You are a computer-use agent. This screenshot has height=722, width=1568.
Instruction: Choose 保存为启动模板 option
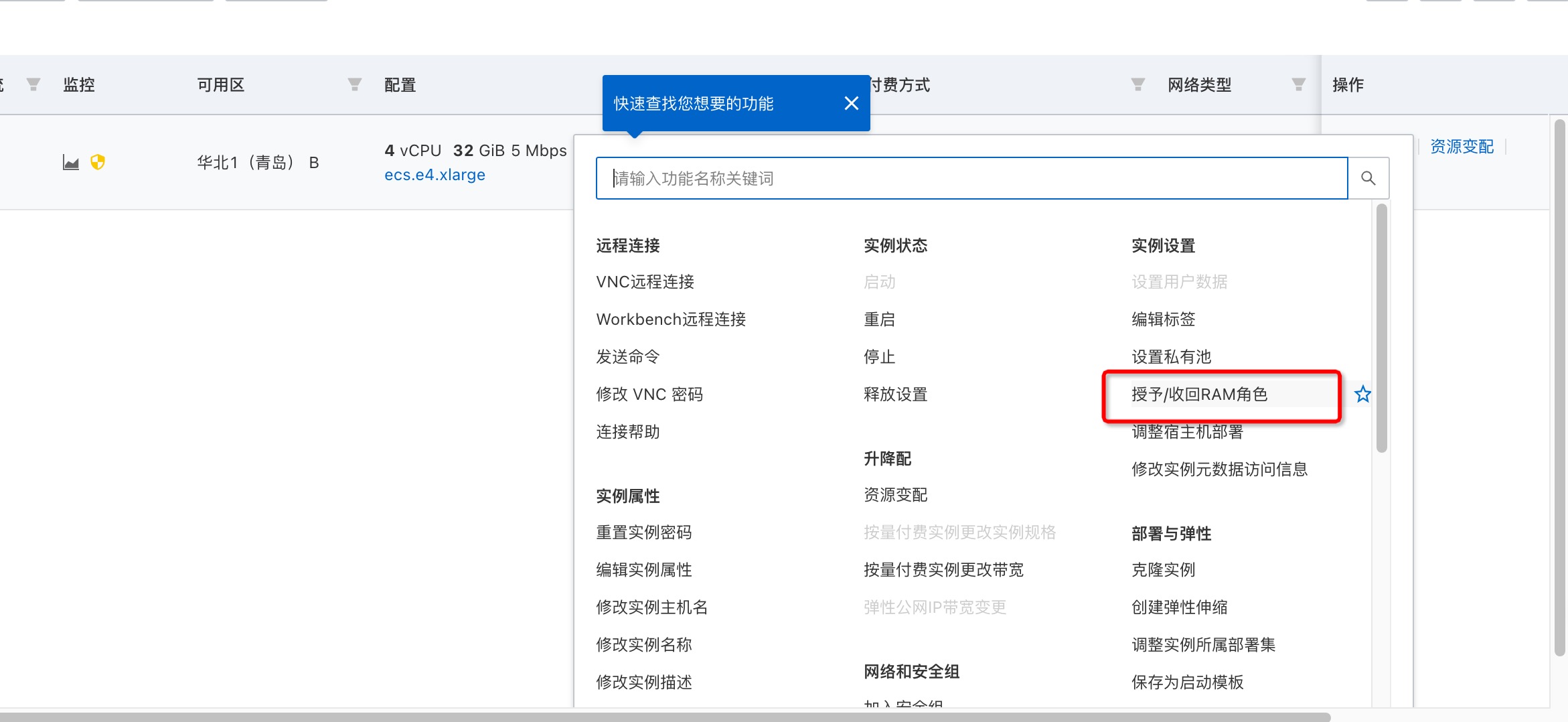[1188, 682]
